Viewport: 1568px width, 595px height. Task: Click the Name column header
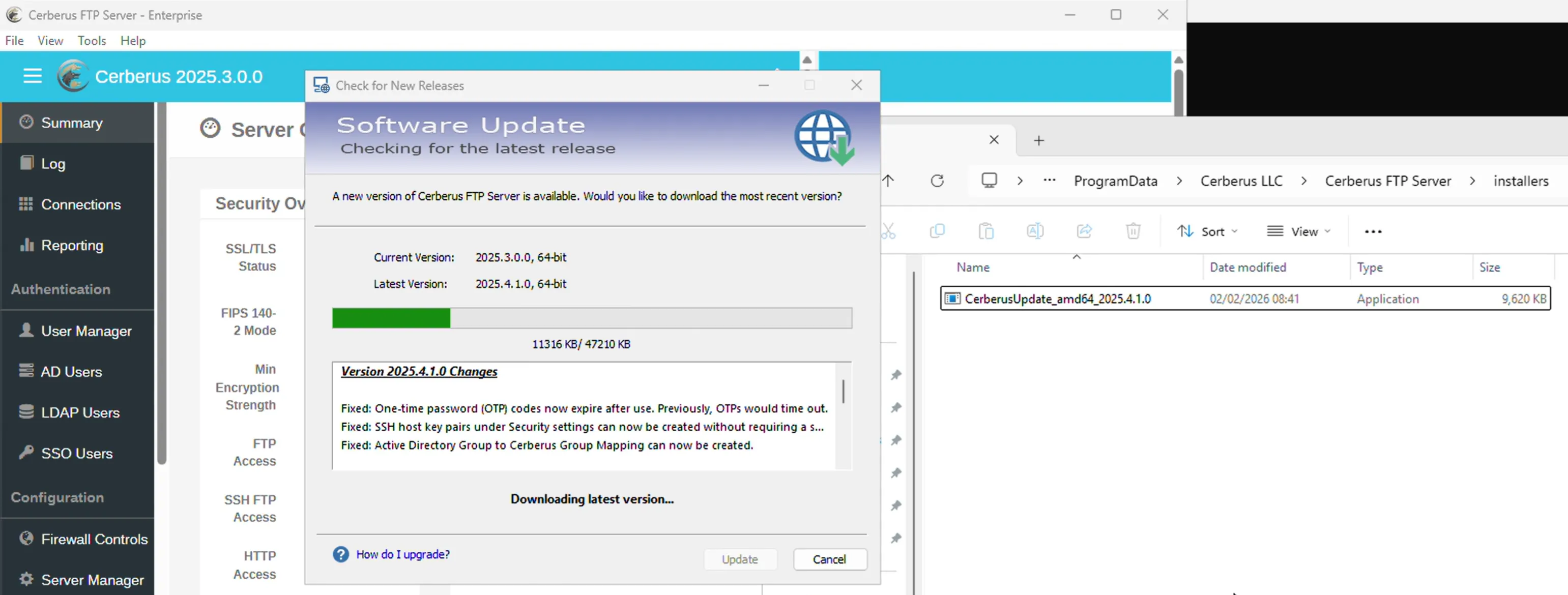[x=973, y=267]
